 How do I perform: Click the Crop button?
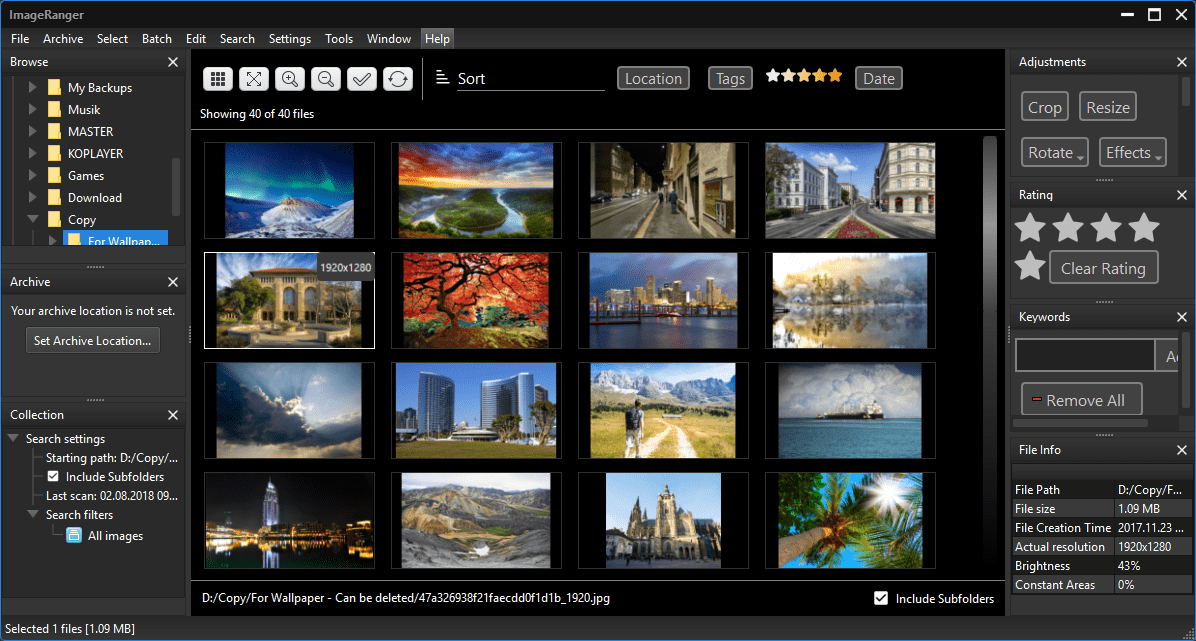tap(1045, 108)
